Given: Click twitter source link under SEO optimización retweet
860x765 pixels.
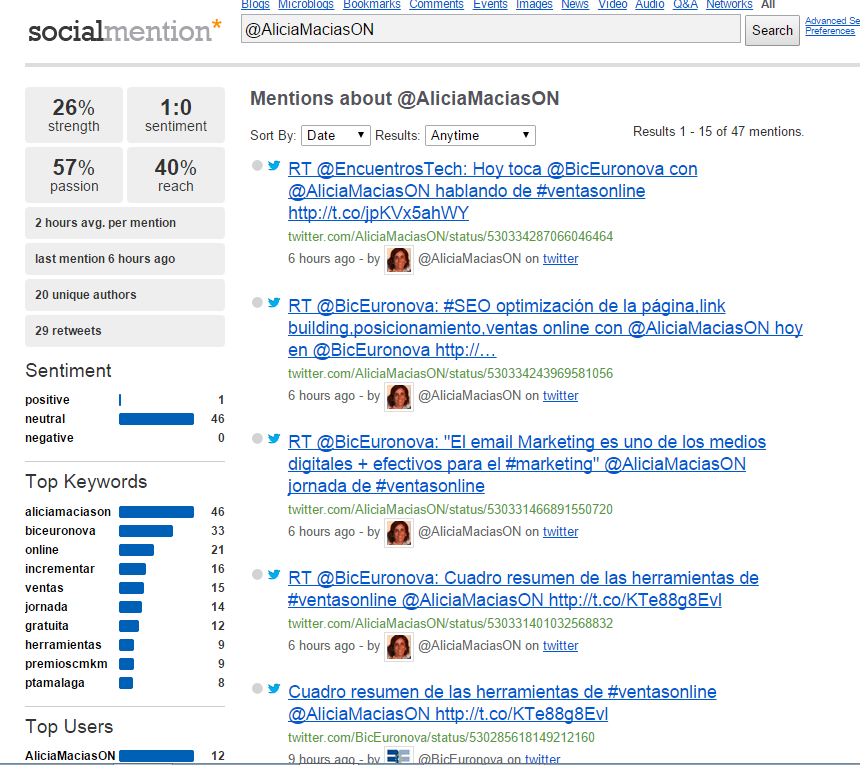Looking at the screenshot, I should coord(560,396).
